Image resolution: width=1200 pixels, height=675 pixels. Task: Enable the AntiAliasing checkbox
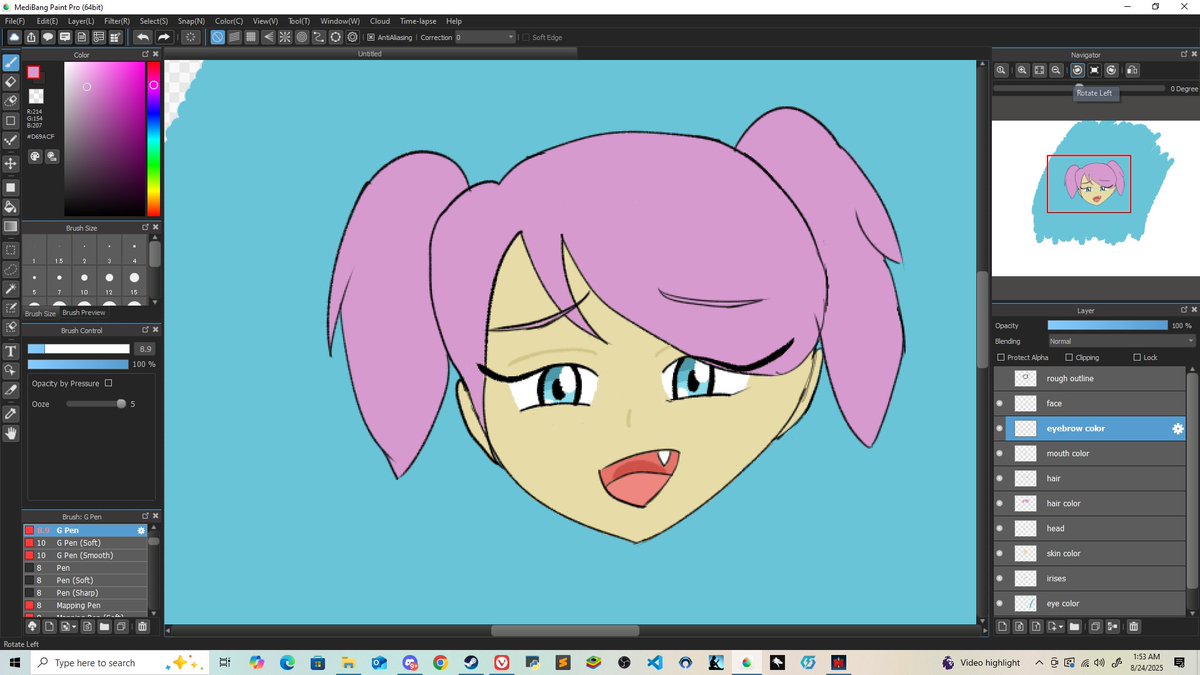(x=371, y=37)
